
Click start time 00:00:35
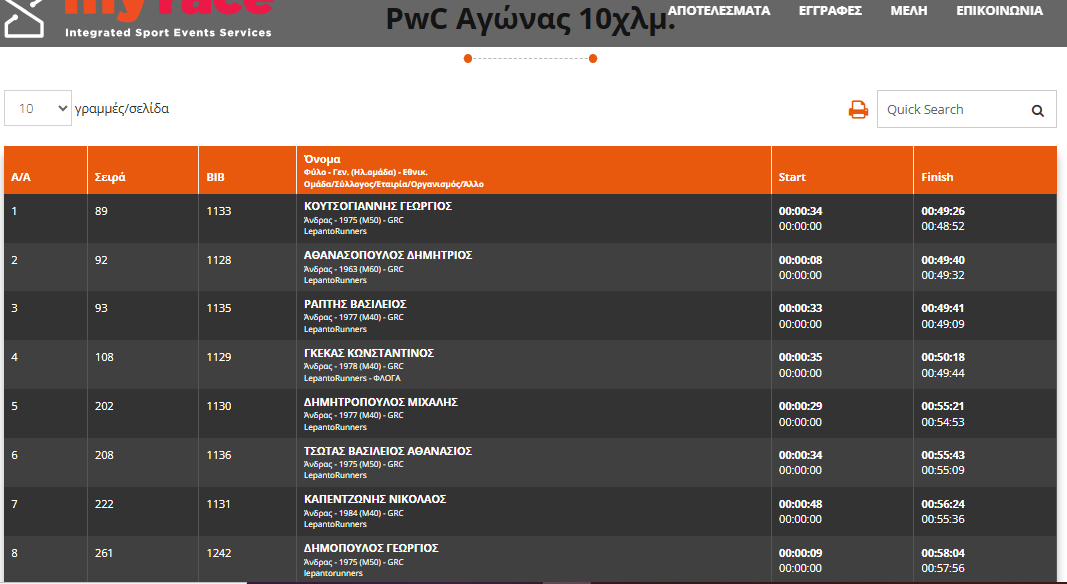coord(800,357)
